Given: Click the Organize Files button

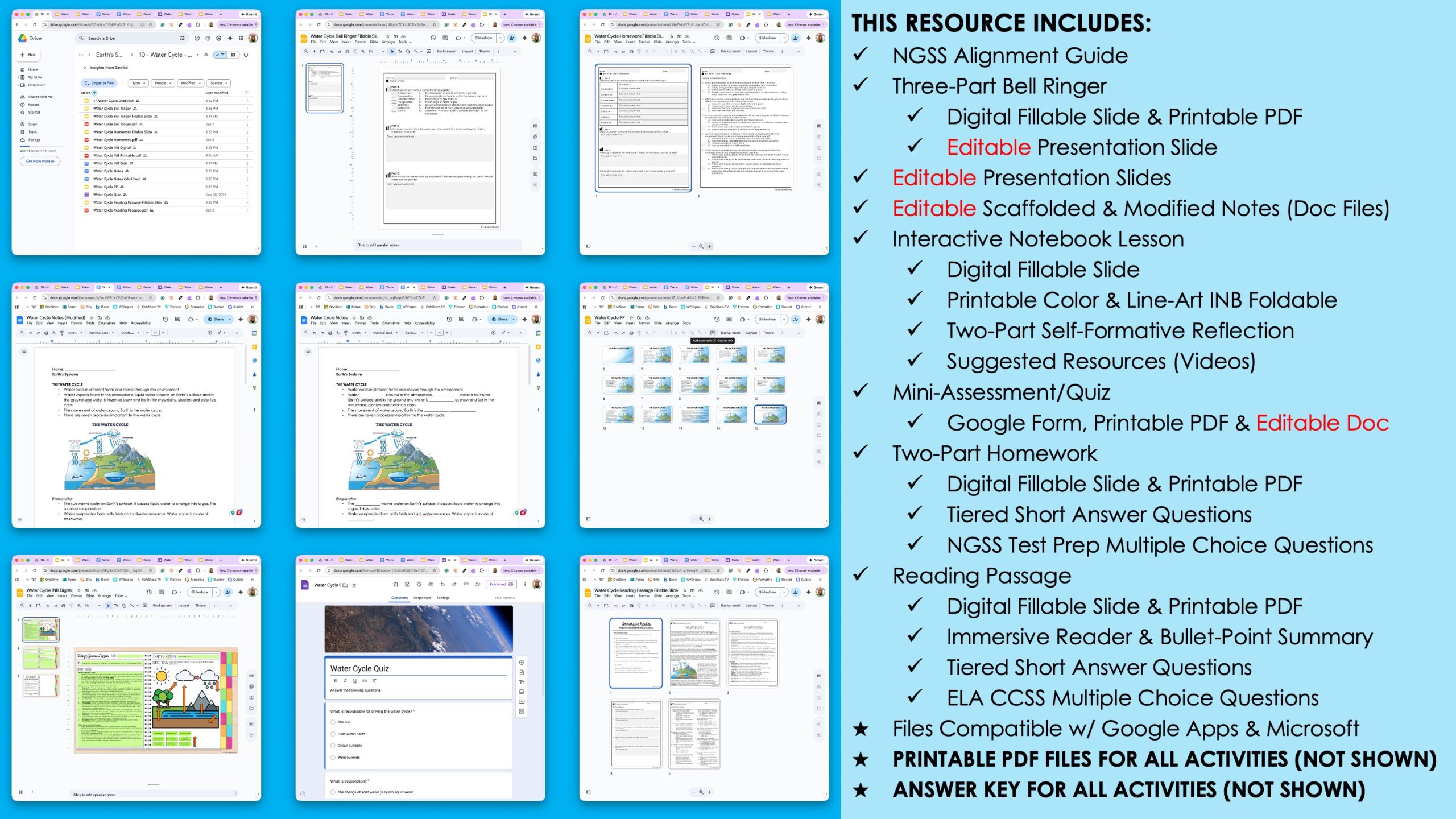Looking at the screenshot, I should point(99,83).
